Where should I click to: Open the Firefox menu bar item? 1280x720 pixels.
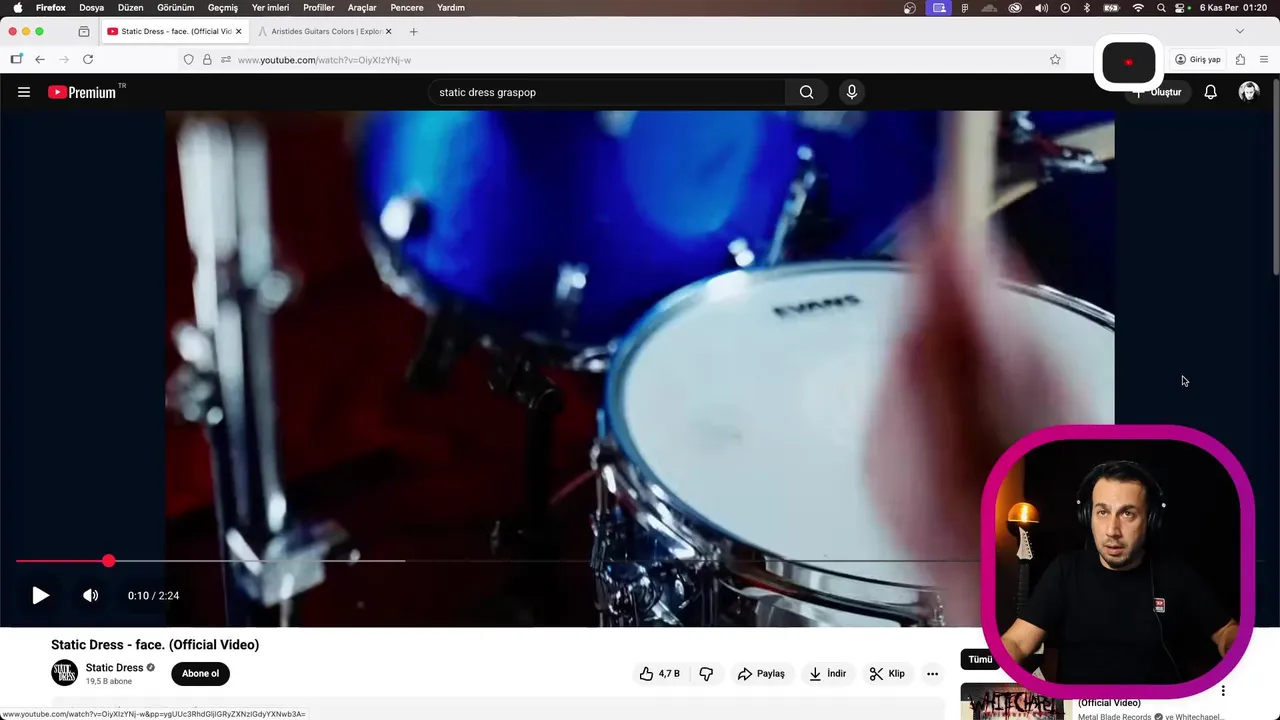click(51, 8)
